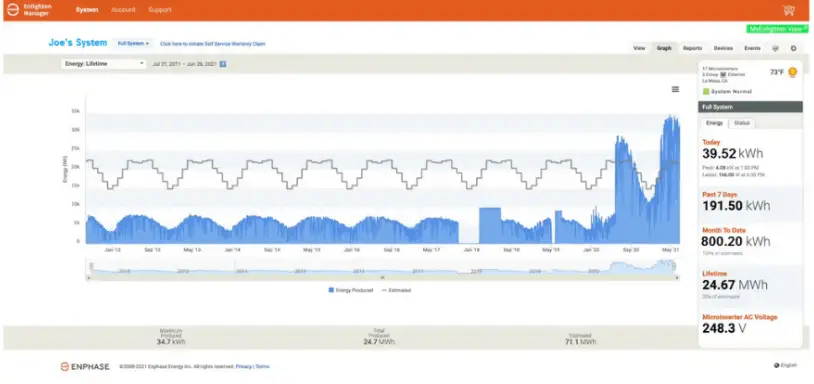Open the chart hamburger menu icon
Viewport: 814px width, 384px height.
click(x=675, y=89)
